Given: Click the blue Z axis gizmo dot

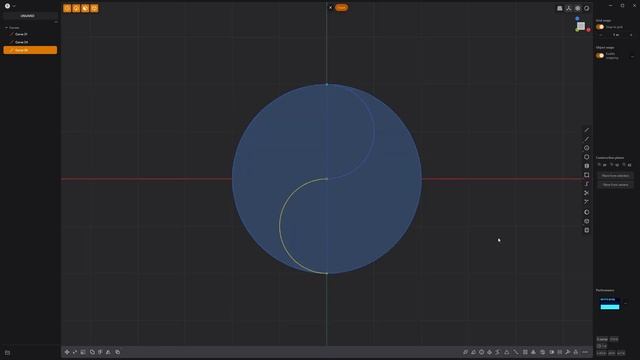Looking at the screenshot, I should tap(577, 19).
